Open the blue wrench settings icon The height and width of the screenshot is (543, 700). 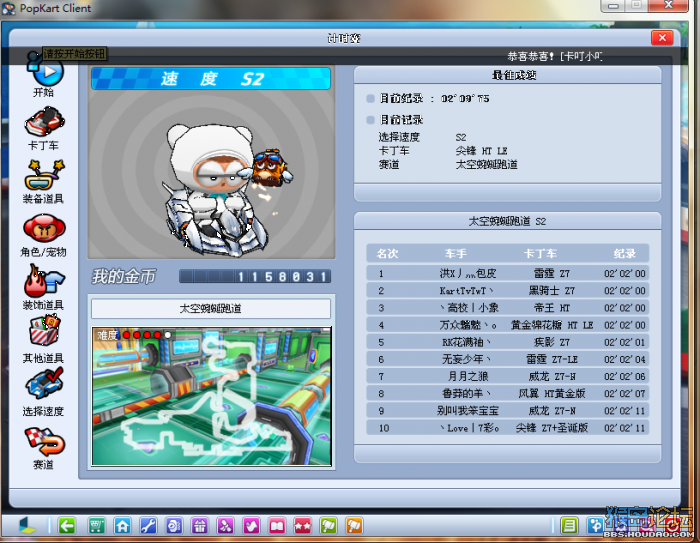pos(148,526)
